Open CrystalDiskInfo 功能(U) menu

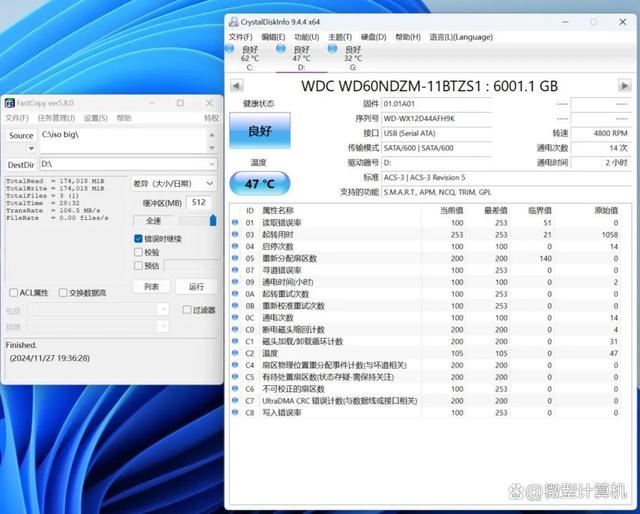[x=308, y=37]
